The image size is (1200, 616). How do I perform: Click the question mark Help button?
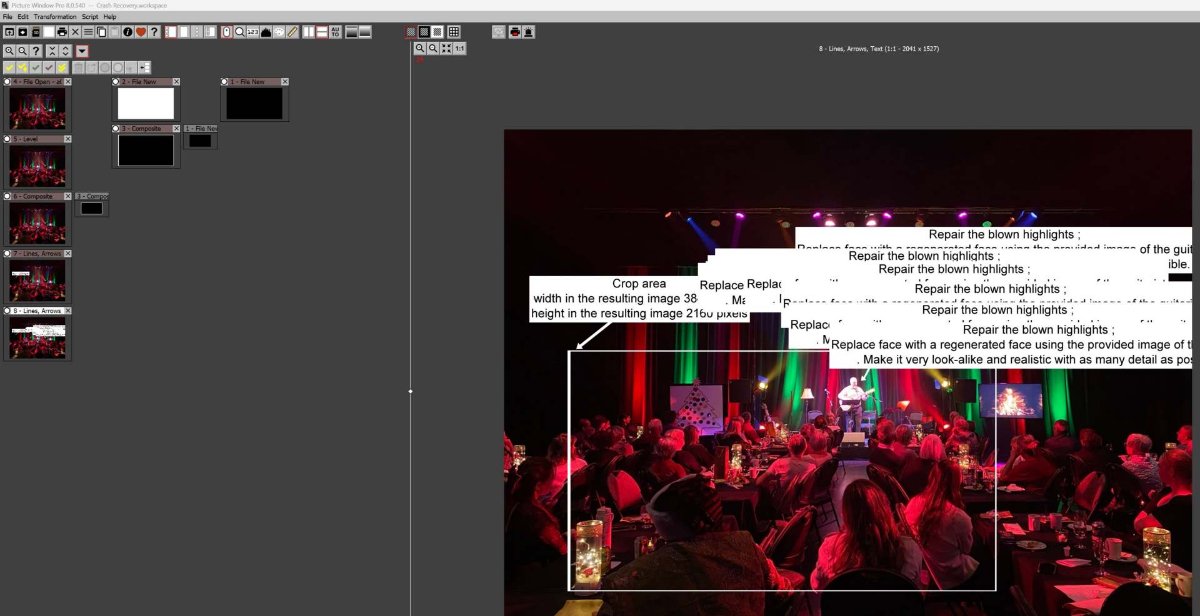click(x=153, y=32)
